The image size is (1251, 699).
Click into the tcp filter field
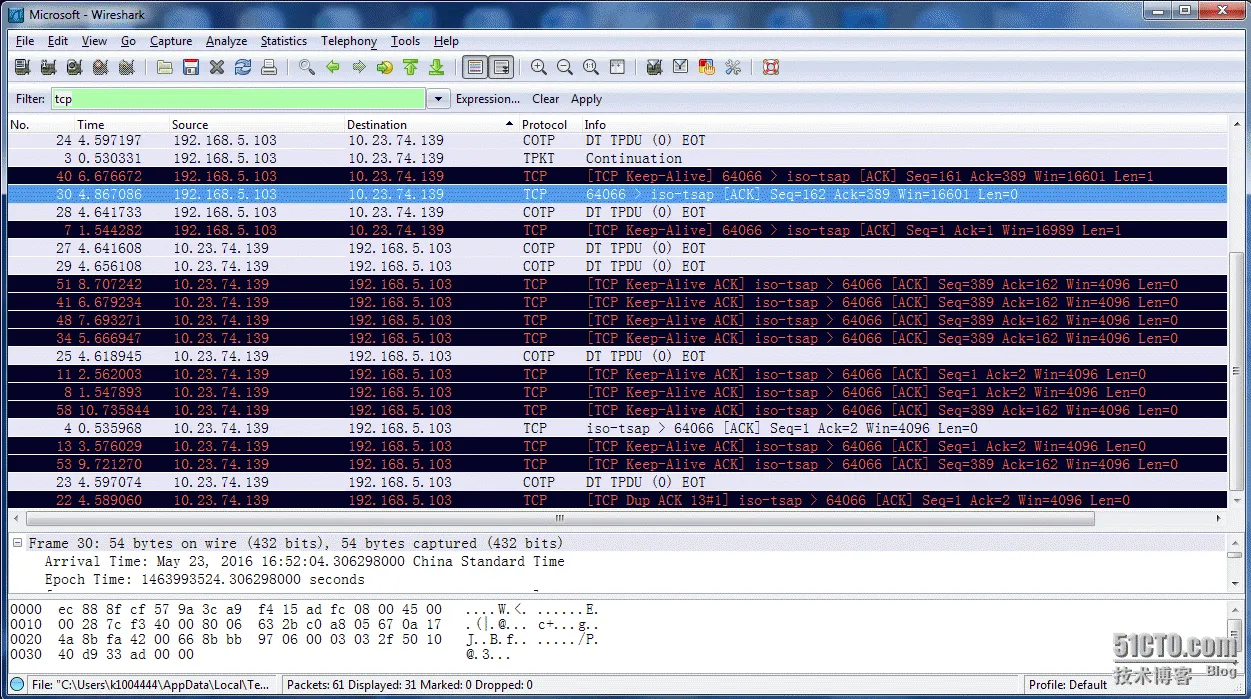click(238, 99)
